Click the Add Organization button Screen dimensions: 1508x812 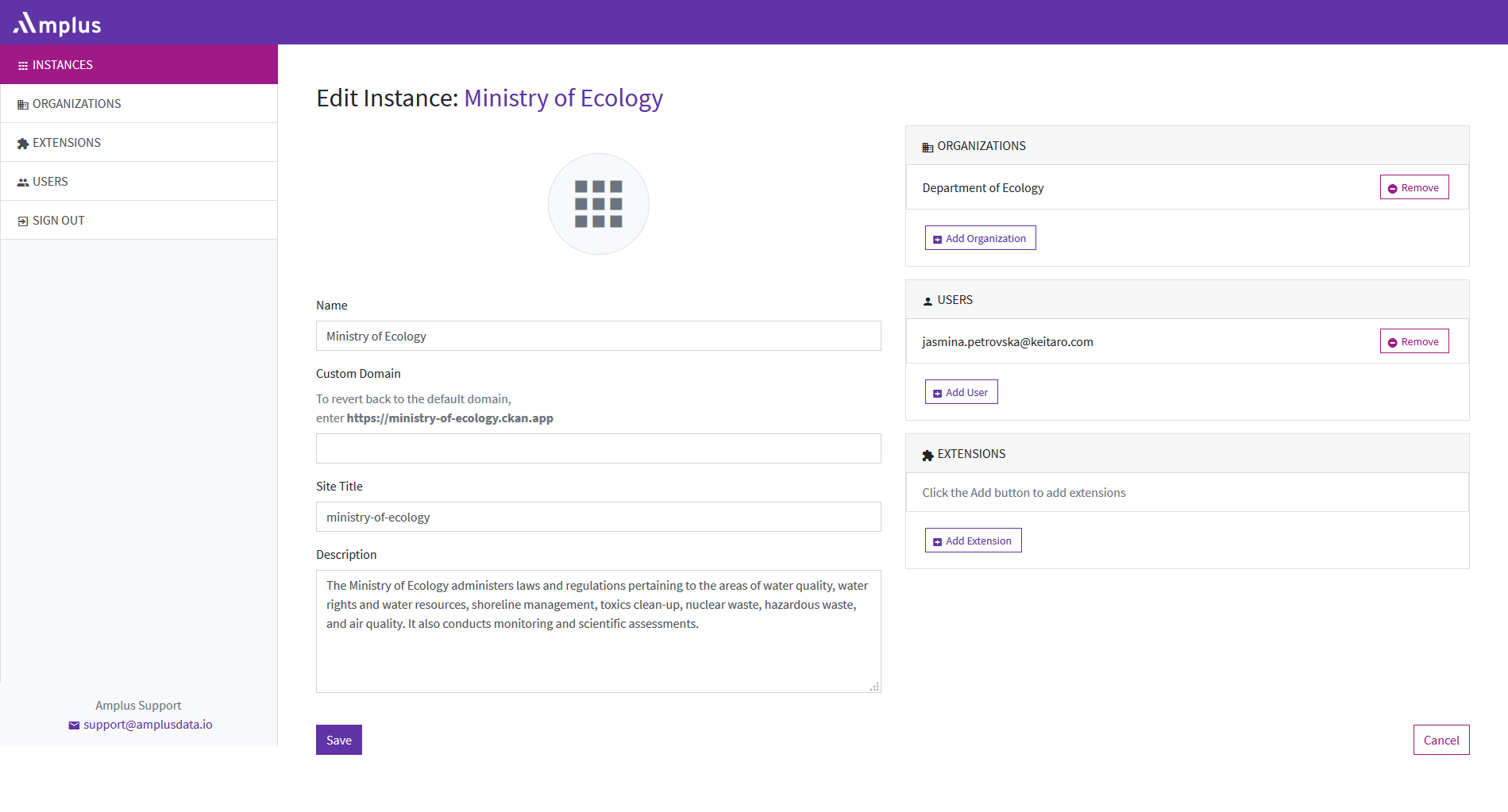(980, 238)
